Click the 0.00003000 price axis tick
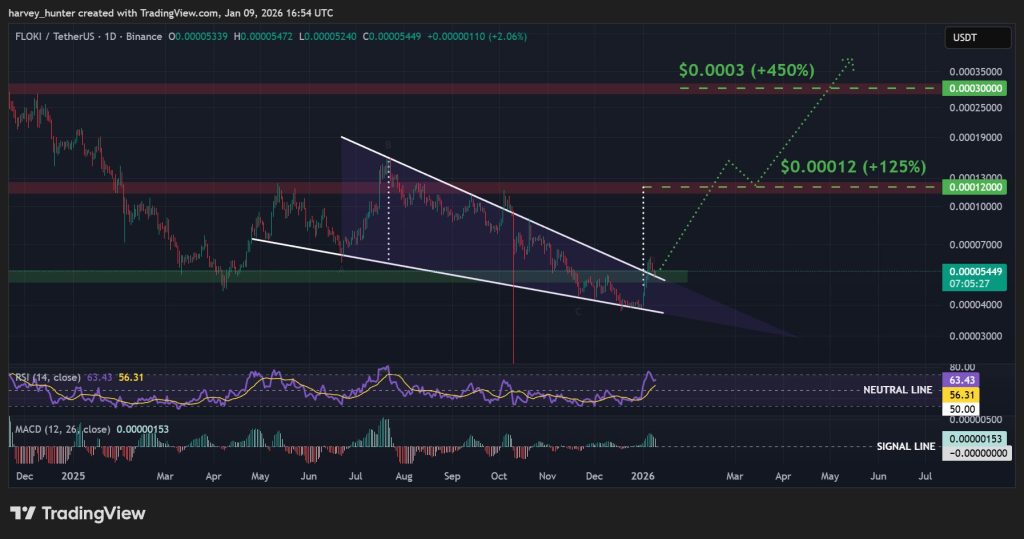This screenshot has height=539, width=1024. [x=975, y=336]
